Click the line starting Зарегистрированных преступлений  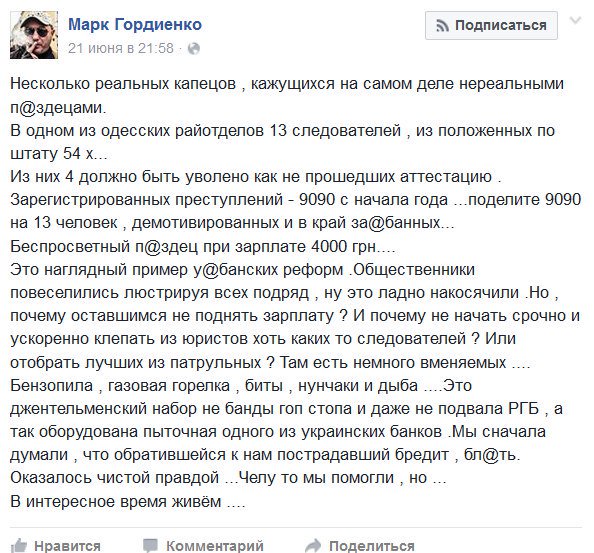[x=295, y=200]
